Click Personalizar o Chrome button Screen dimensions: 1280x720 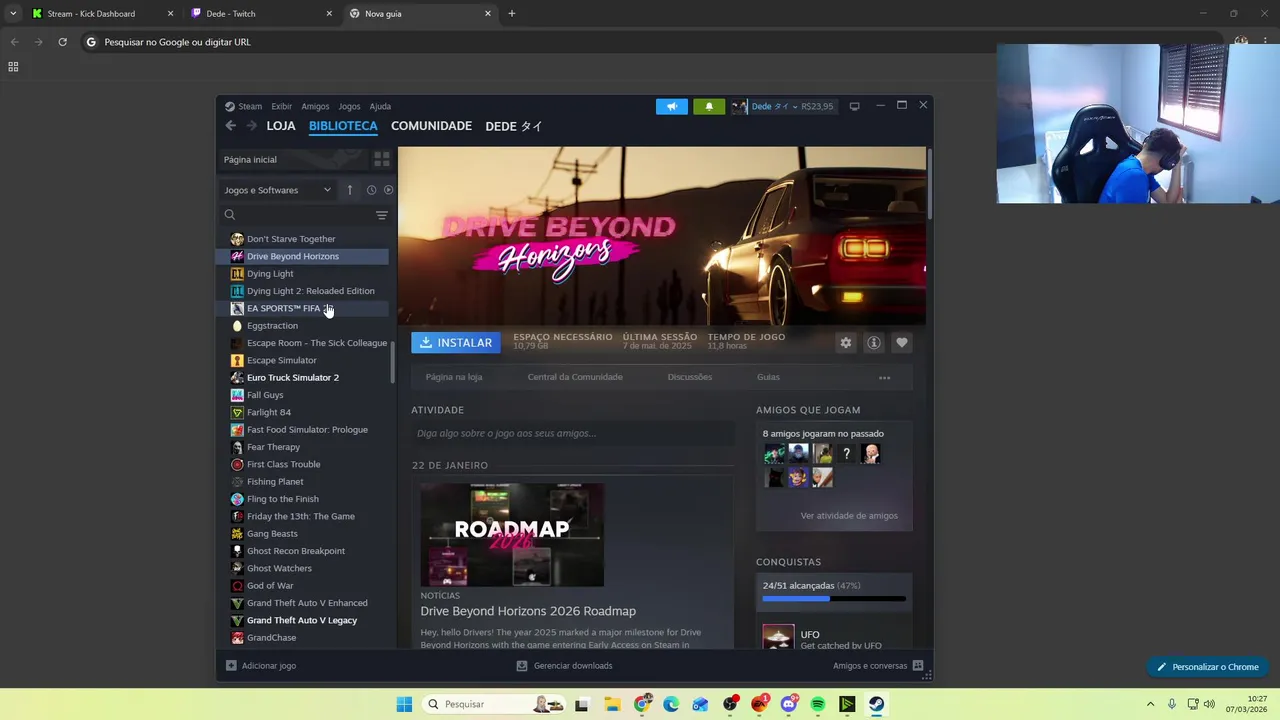(1207, 667)
